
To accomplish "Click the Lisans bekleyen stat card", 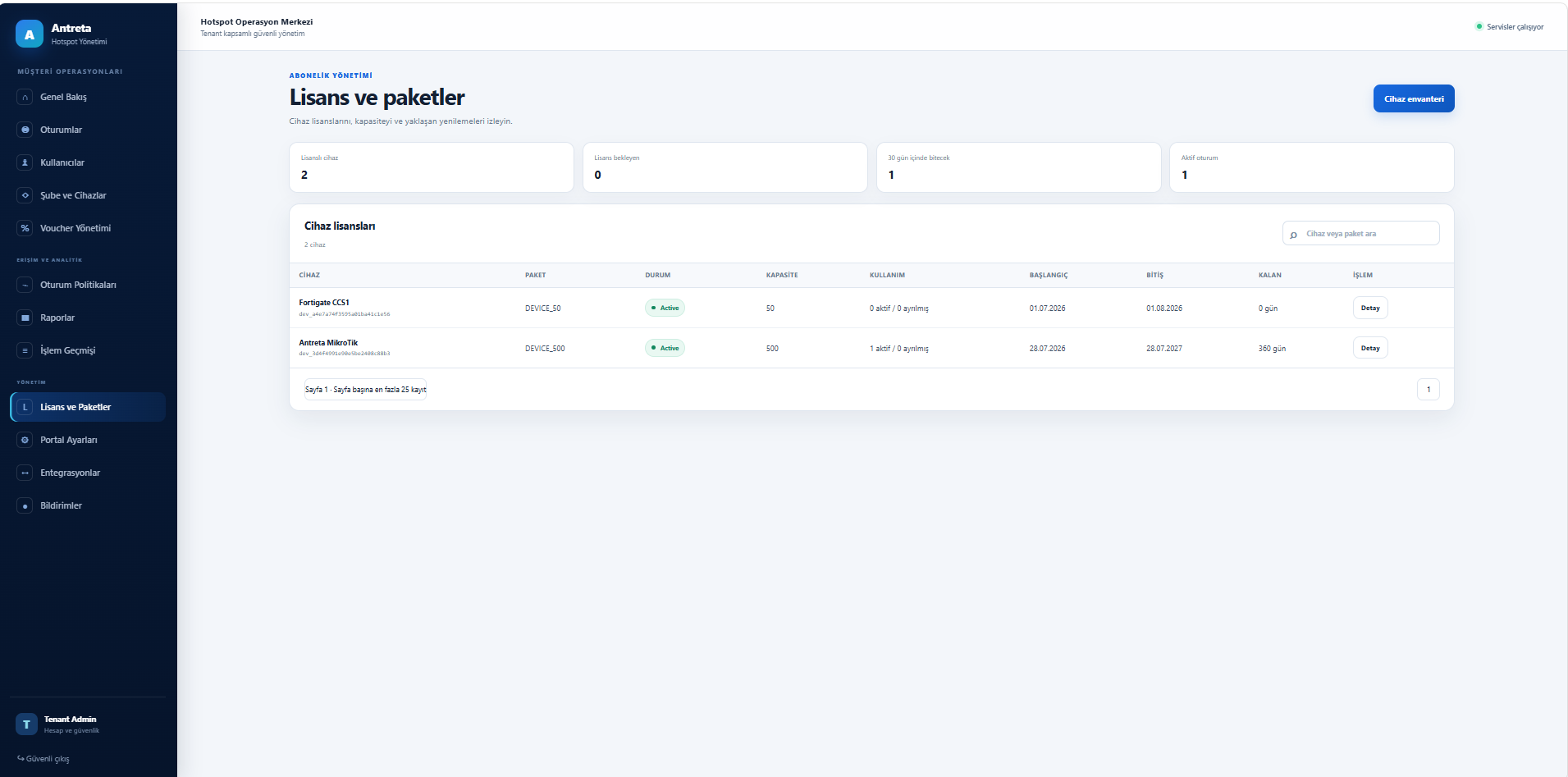I will pos(725,167).
